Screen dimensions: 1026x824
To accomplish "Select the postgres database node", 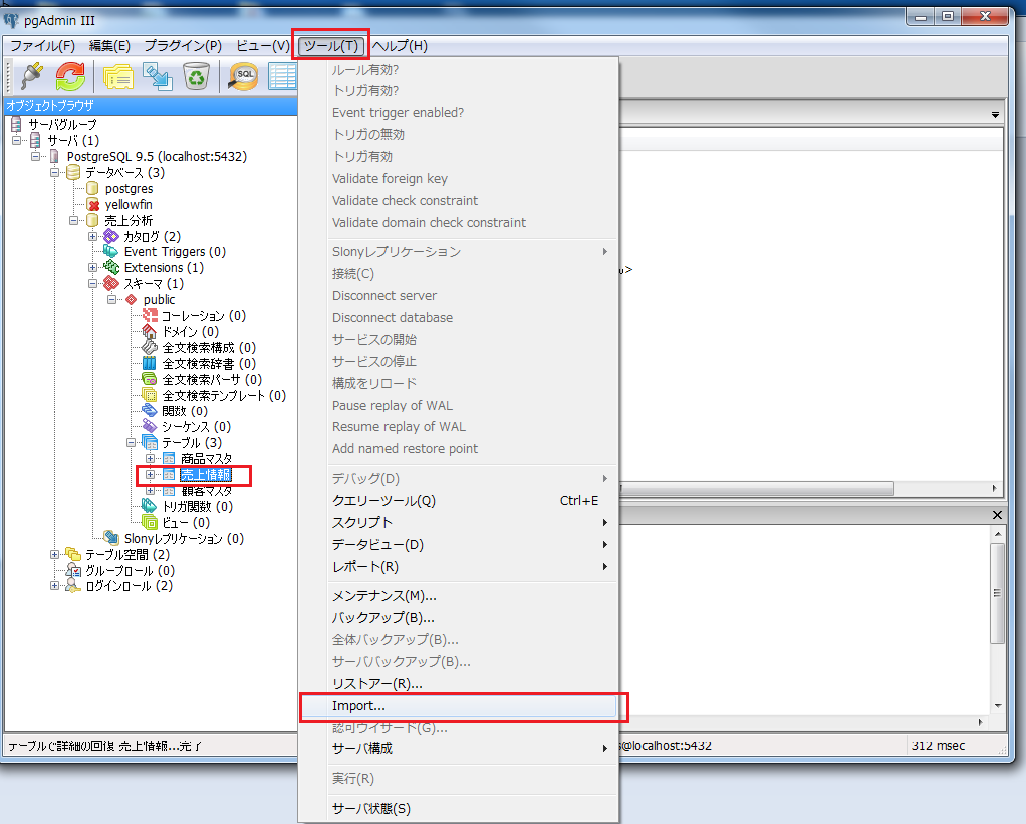I will 129,188.
